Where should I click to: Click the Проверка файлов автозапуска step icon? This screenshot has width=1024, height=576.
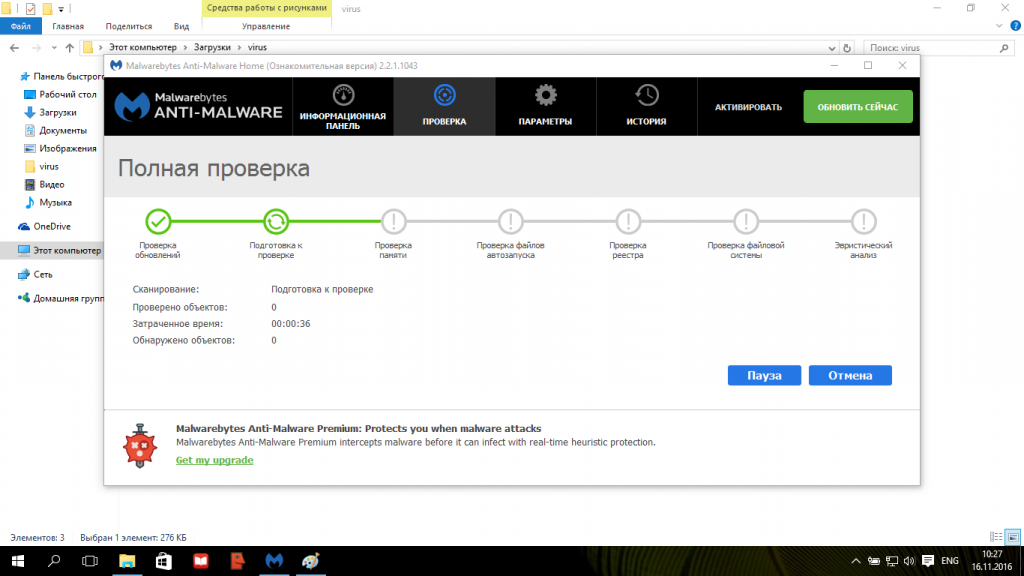pyautogui.click(x=511, y=221)
